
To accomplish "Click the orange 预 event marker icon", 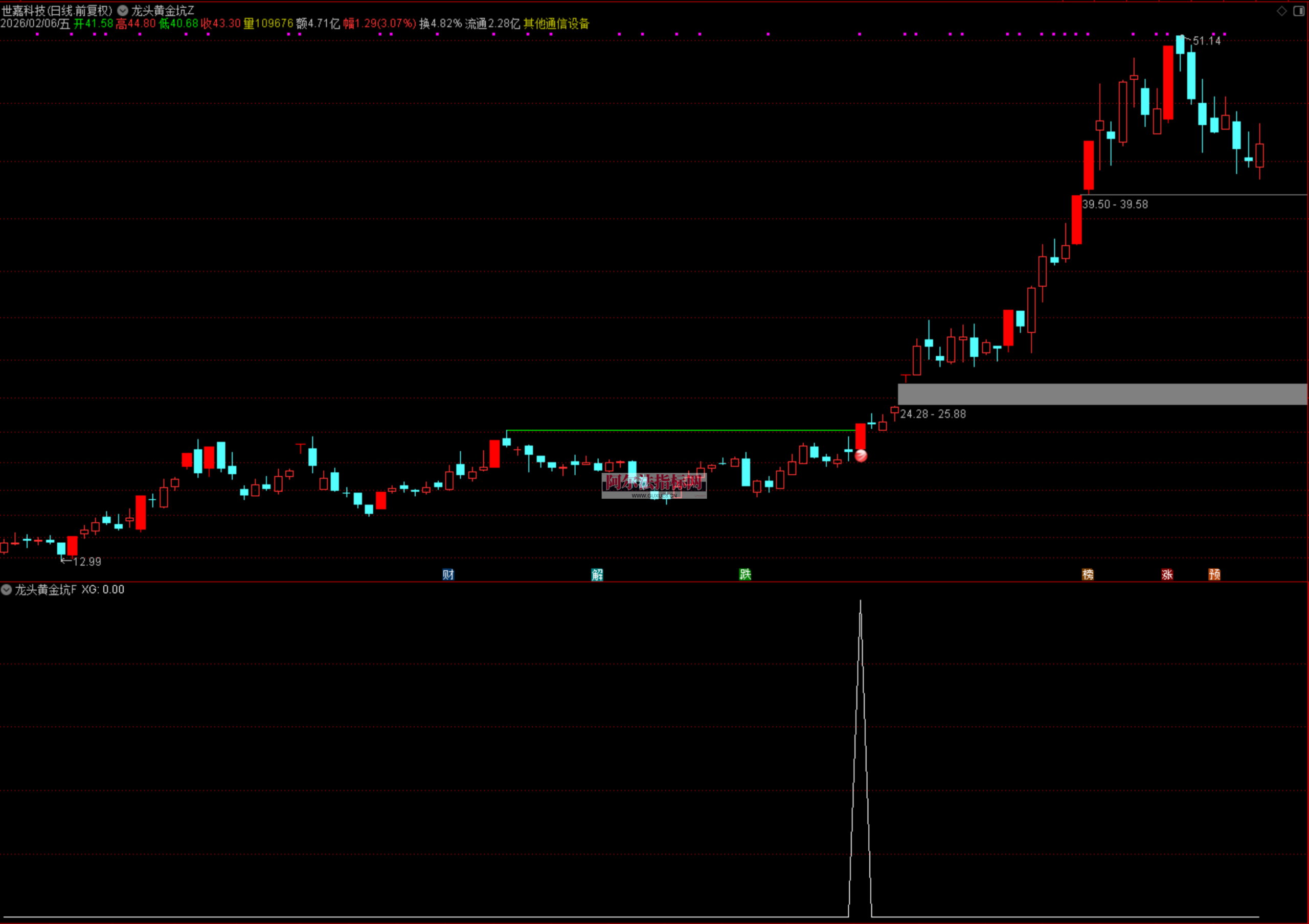I will (1214, 574).
